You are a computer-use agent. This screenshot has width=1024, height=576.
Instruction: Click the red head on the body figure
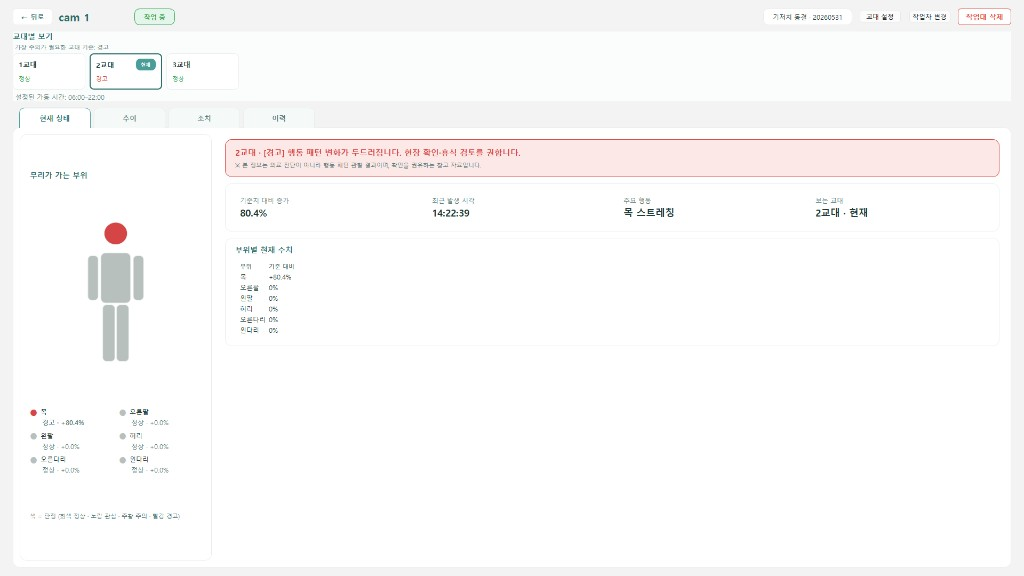(x=116, y=233)
